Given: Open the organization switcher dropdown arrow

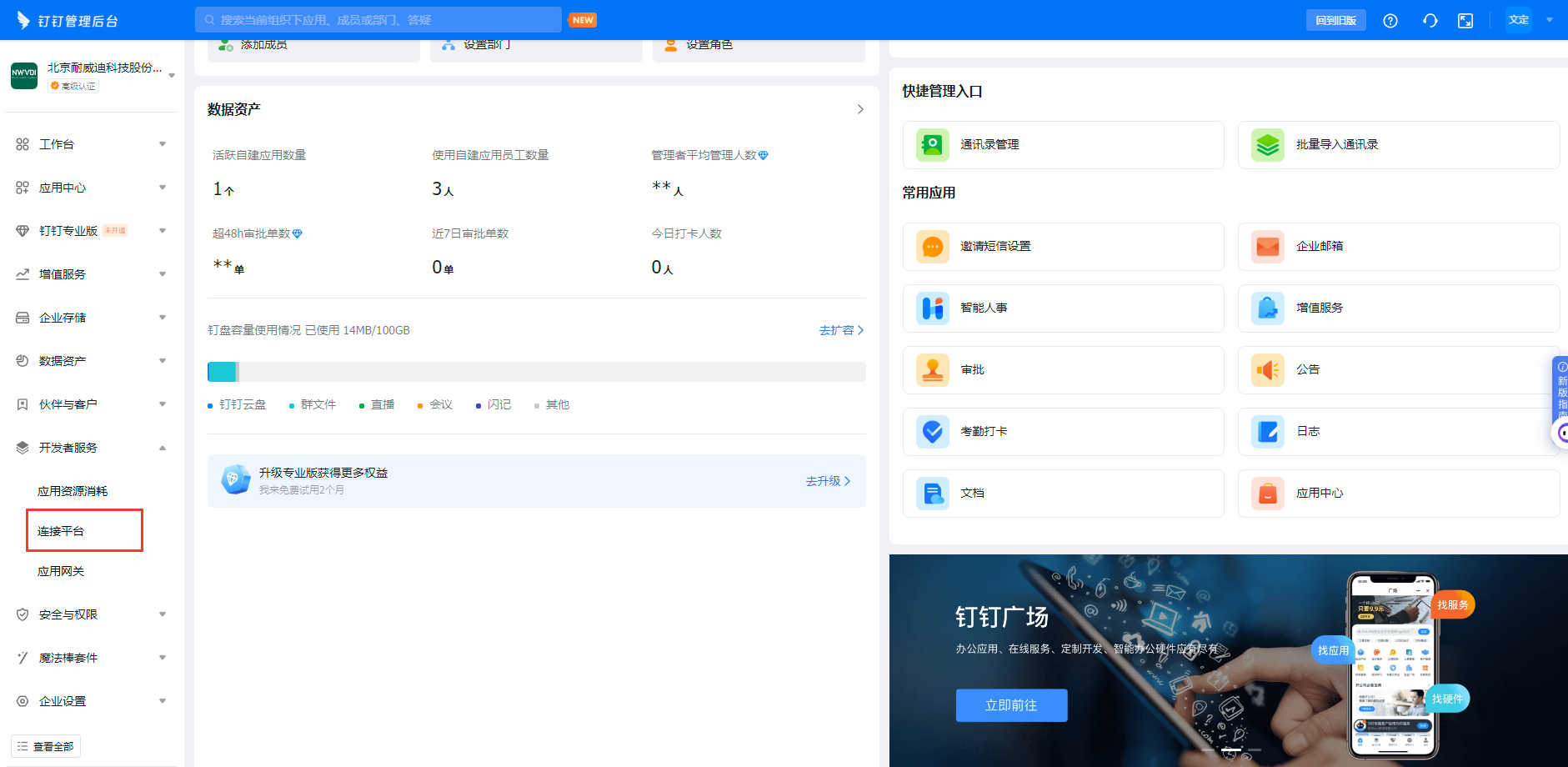Looking at the screenshot, I should [172, 76].
